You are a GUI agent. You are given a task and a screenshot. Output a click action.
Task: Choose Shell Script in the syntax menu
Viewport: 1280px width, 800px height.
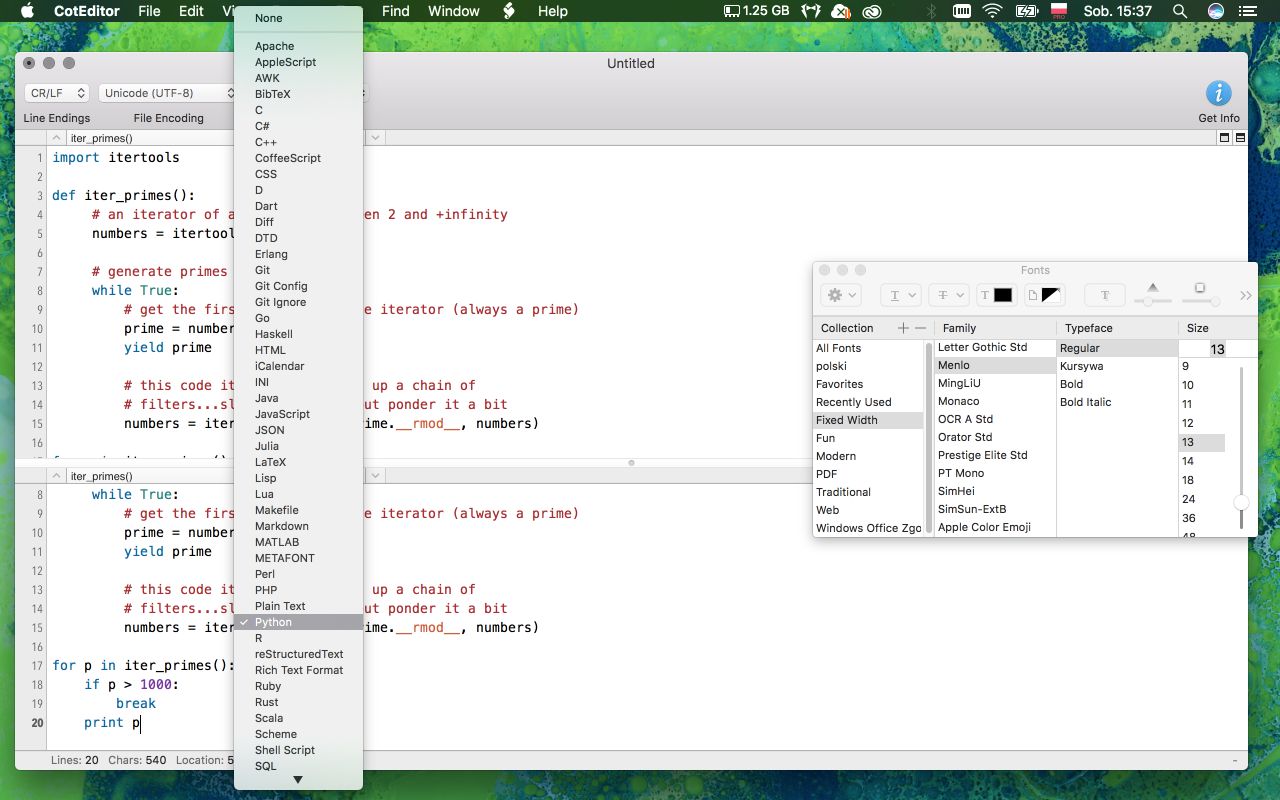[298, 750]
